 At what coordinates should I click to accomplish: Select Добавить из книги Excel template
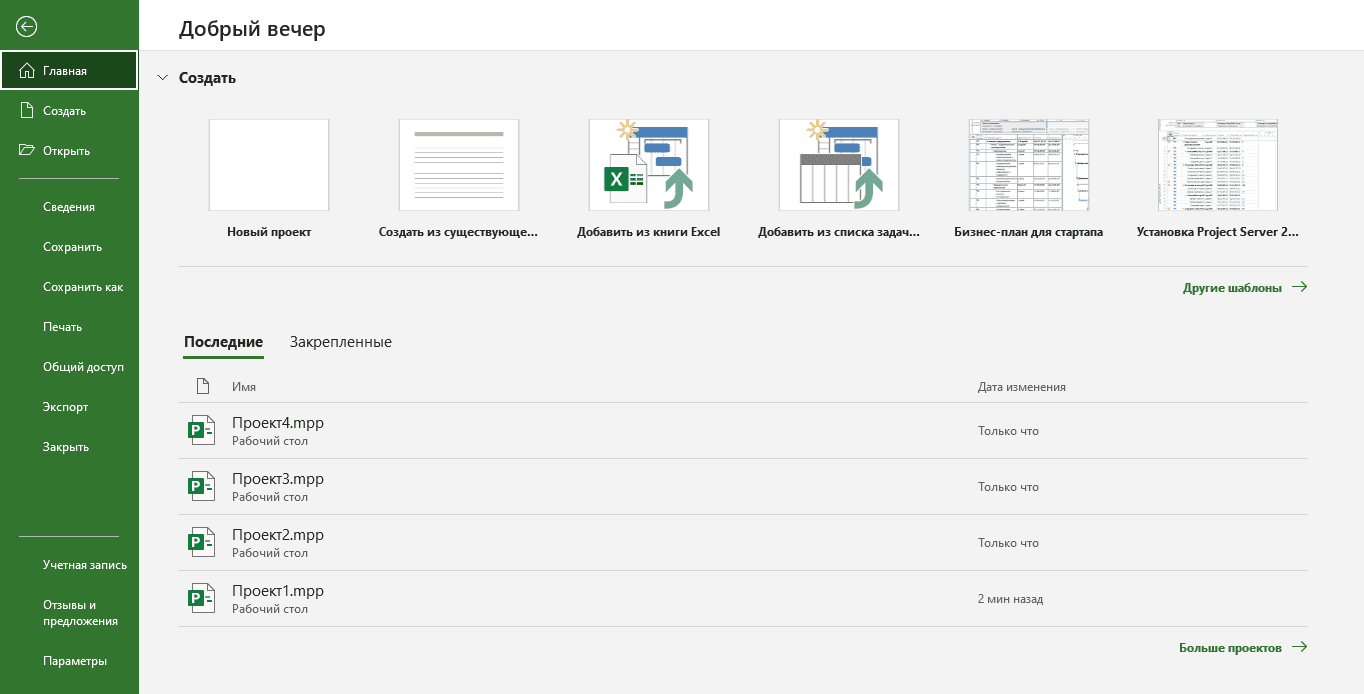pos(648,166)
